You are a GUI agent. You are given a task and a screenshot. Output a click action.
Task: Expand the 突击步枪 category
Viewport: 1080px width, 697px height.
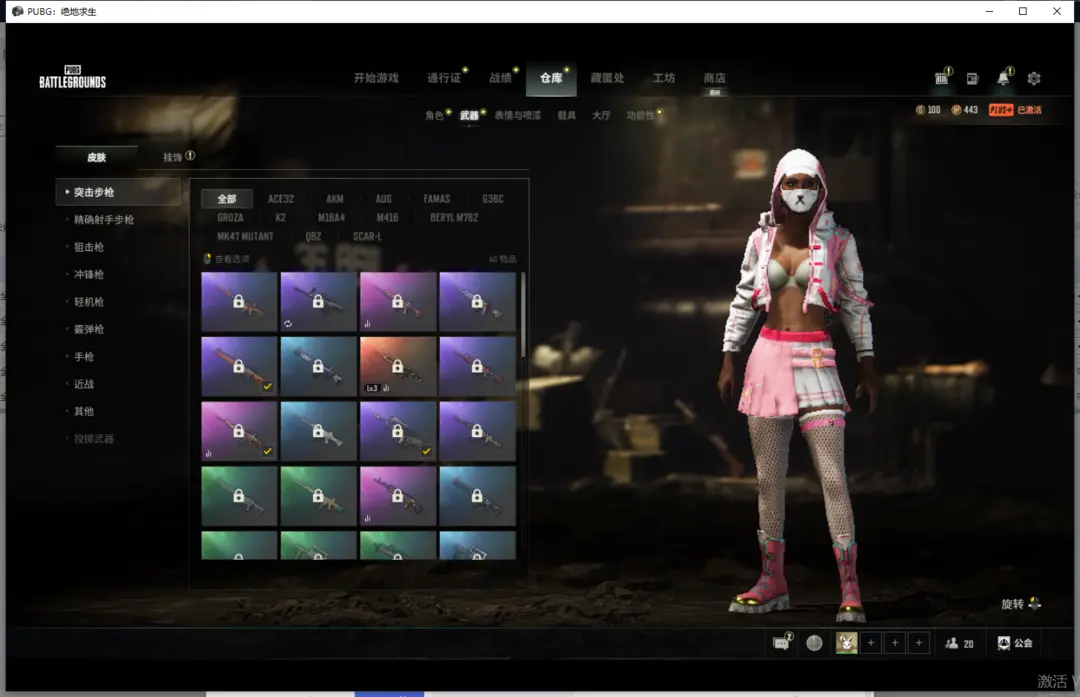click(x=118, y=192)
